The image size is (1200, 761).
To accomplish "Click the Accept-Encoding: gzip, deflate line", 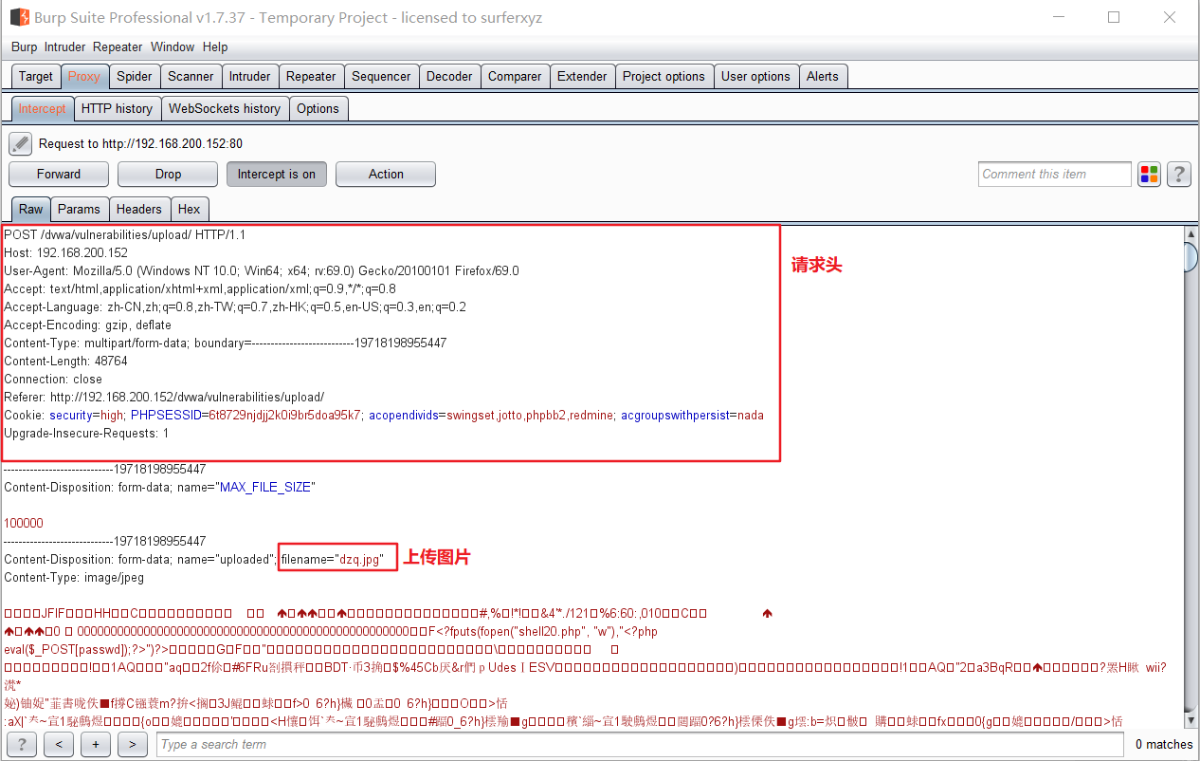I will pos(88,325).
